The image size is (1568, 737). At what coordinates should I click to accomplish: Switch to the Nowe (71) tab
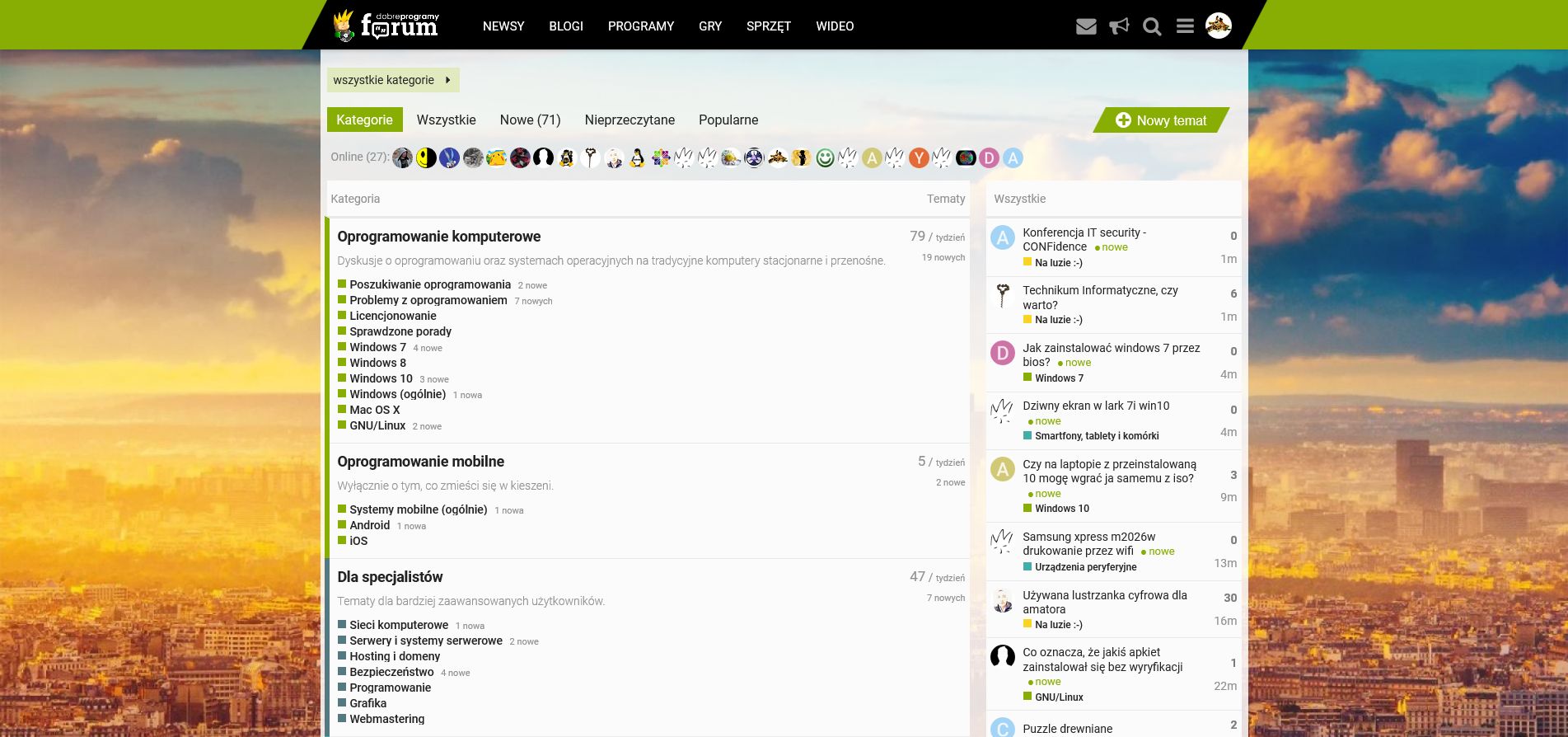pyautogui.click(x=530, y=120)
